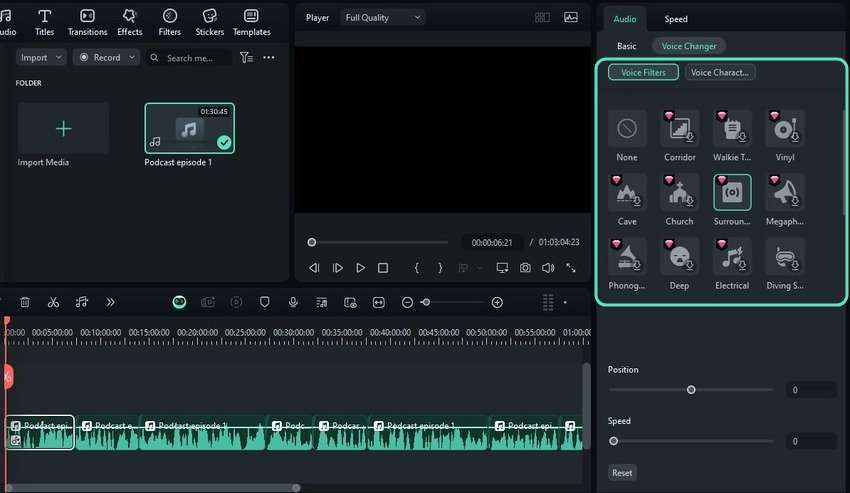This screenshot has width=850, height=493.
Task: Open the Effects library
Action: click(130, 23)
